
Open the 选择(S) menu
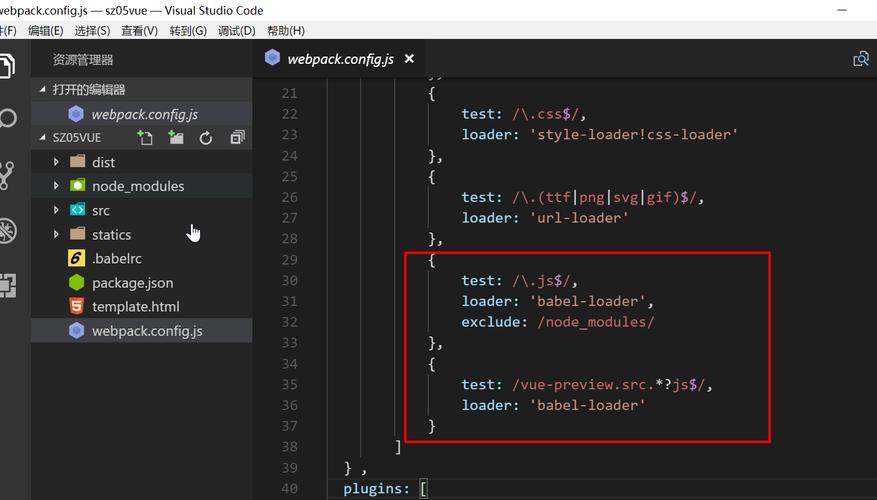pyautogui.click(x=92, y=31)
